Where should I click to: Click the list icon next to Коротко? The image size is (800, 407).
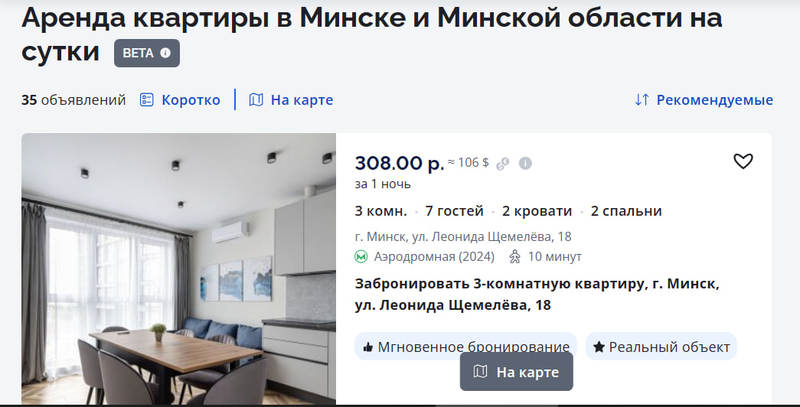[146, 100]
